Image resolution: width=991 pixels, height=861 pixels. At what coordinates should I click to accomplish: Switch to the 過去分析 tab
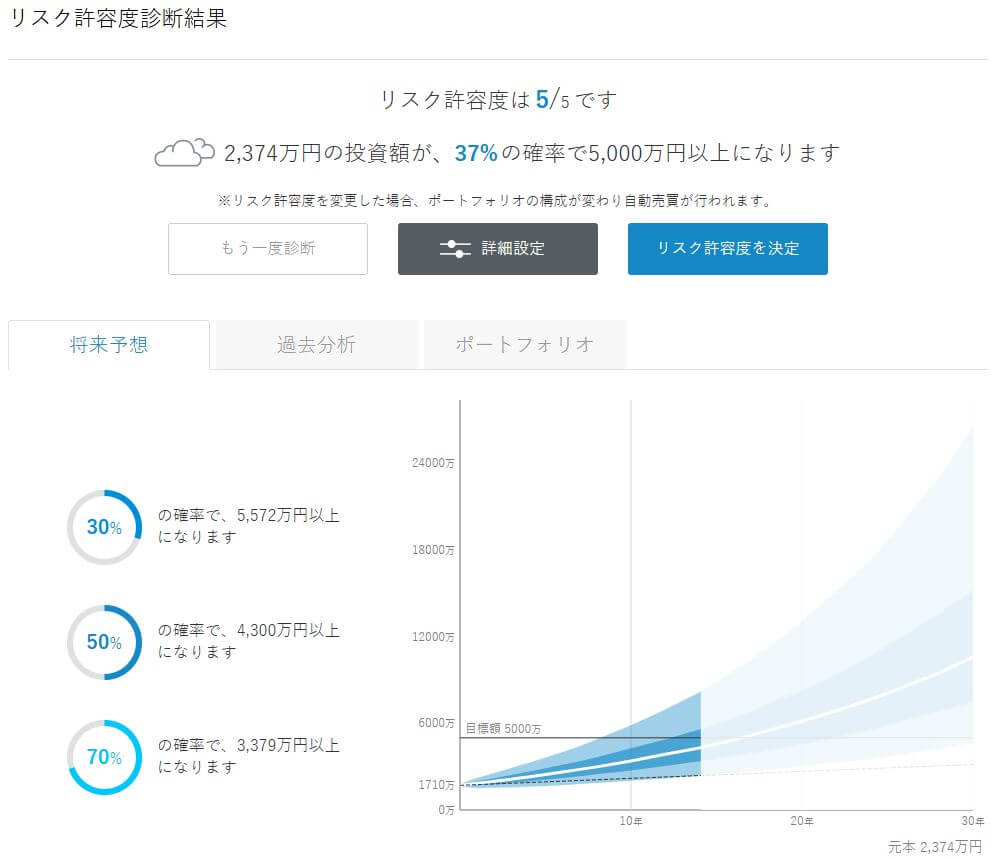[316, 345]
